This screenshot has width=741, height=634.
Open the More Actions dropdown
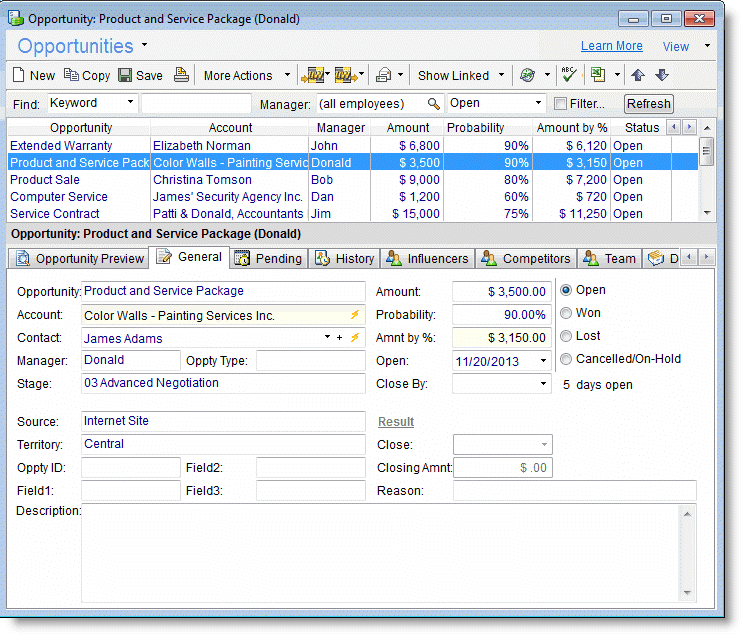point(246,75)
